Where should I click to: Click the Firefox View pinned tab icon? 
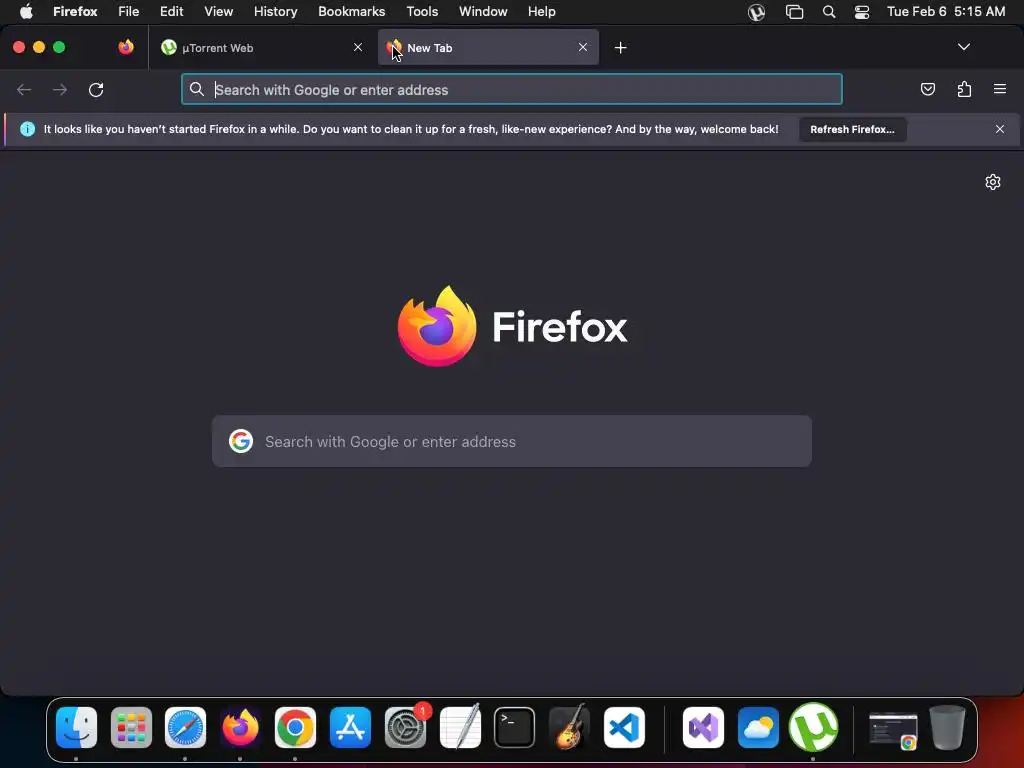click(126, 47)
